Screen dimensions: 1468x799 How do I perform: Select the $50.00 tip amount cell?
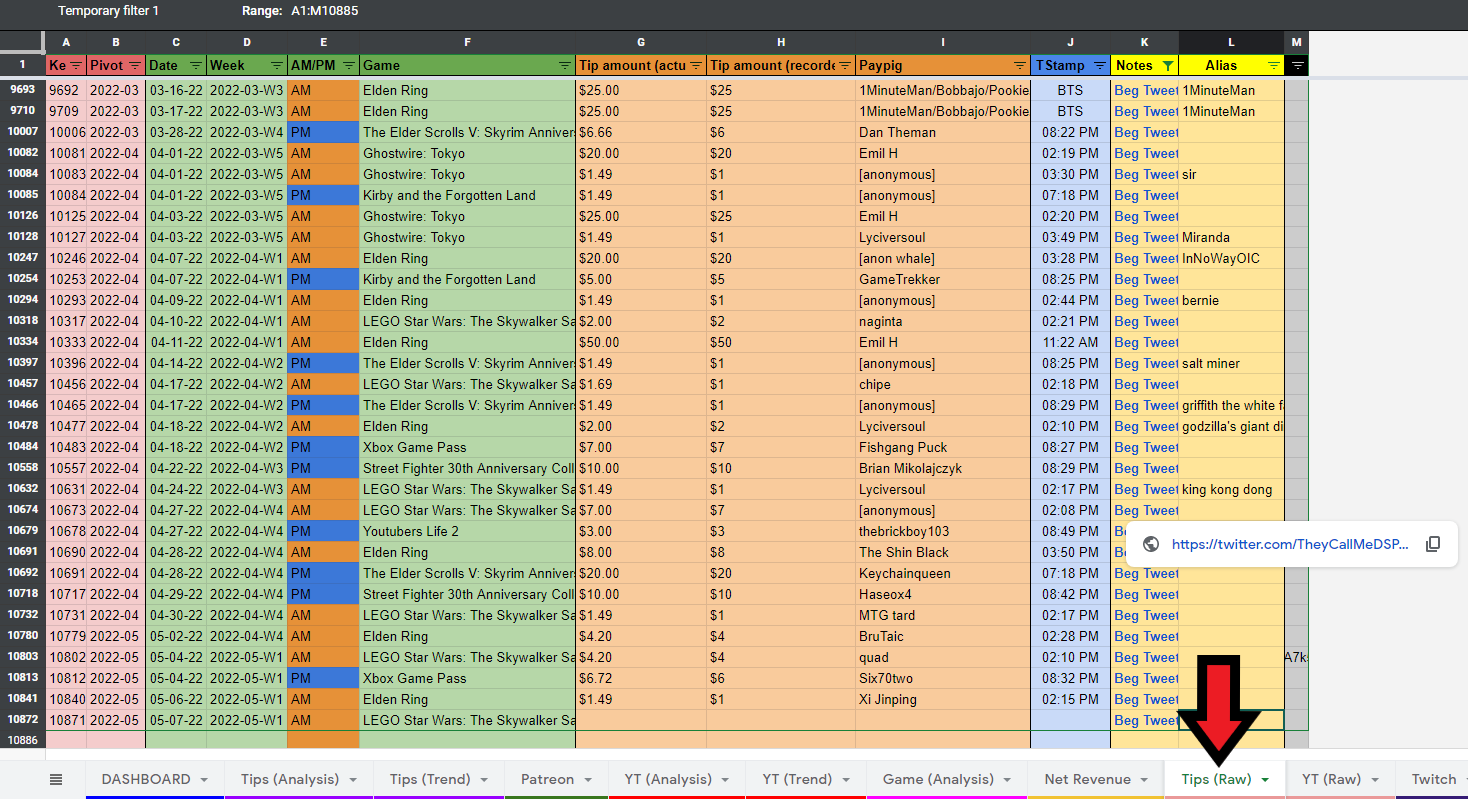tap(641, 342)
